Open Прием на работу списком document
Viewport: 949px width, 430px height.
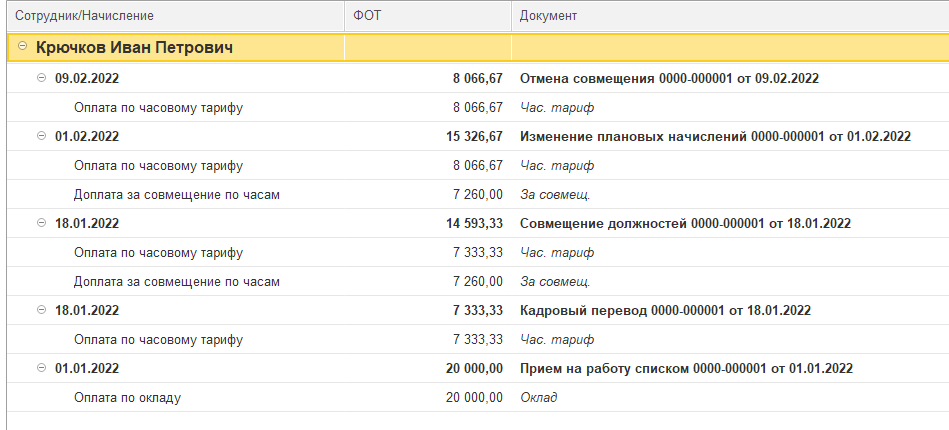(x=686, y=368)
